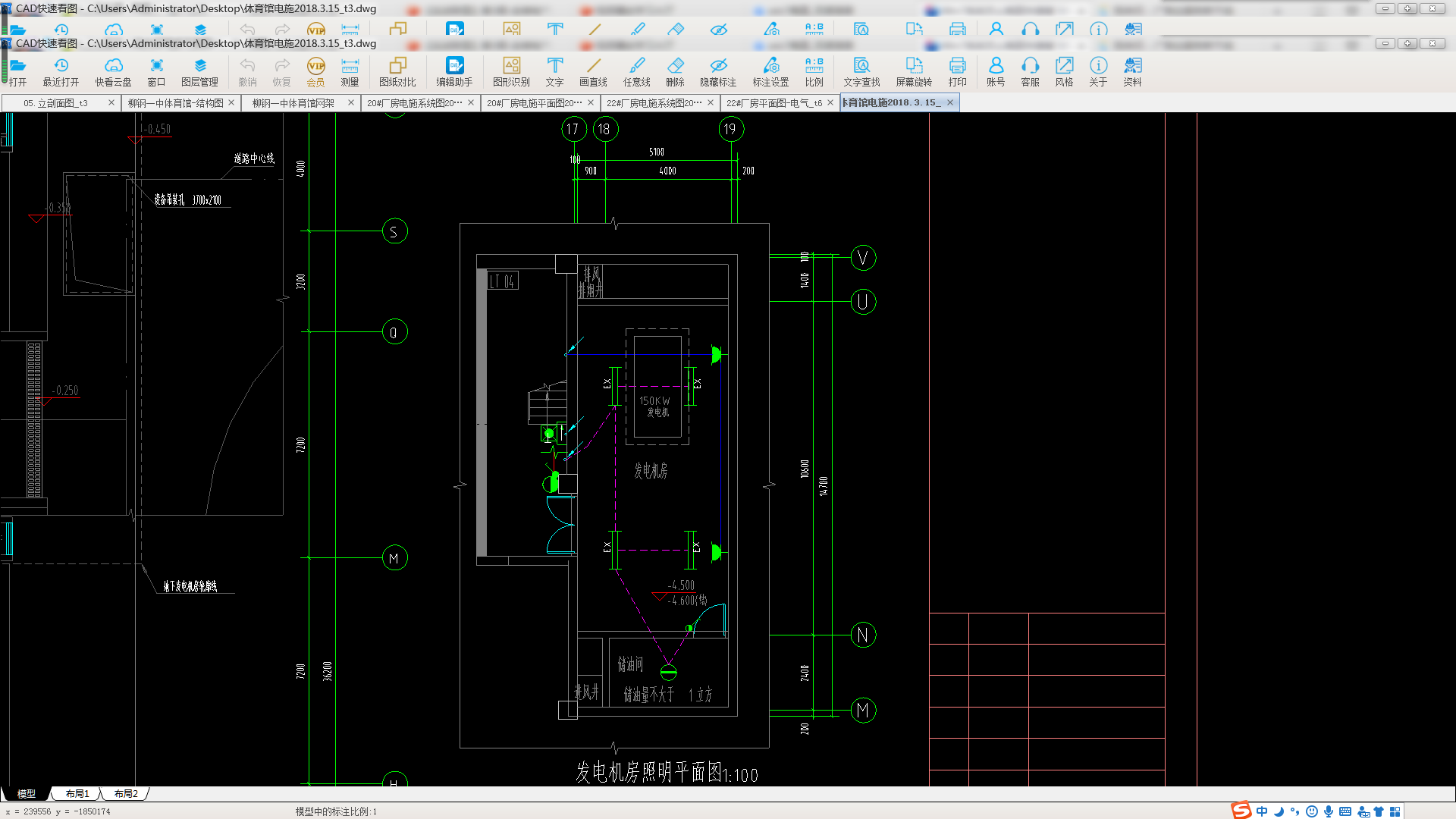Open the Sogou toolbox grid icon
This screenshot has width=1456, height=819.
[x=1395, y=811]
